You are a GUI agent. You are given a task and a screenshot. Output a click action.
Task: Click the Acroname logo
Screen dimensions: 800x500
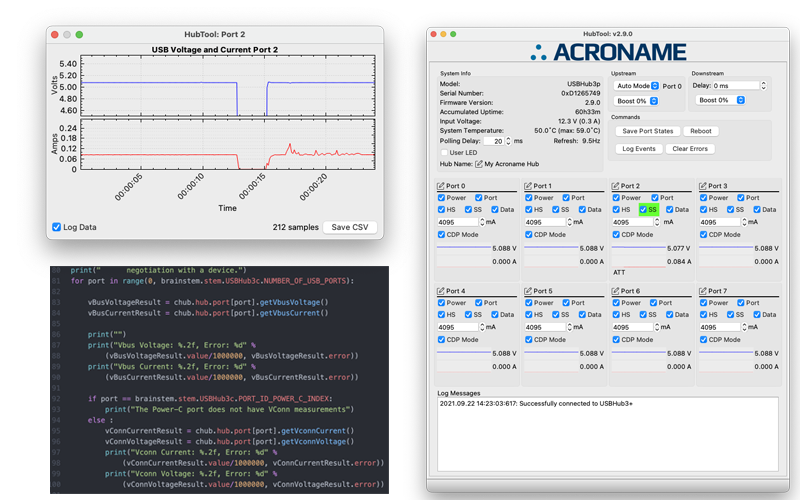pyautogui.click(x=608, y=52)
